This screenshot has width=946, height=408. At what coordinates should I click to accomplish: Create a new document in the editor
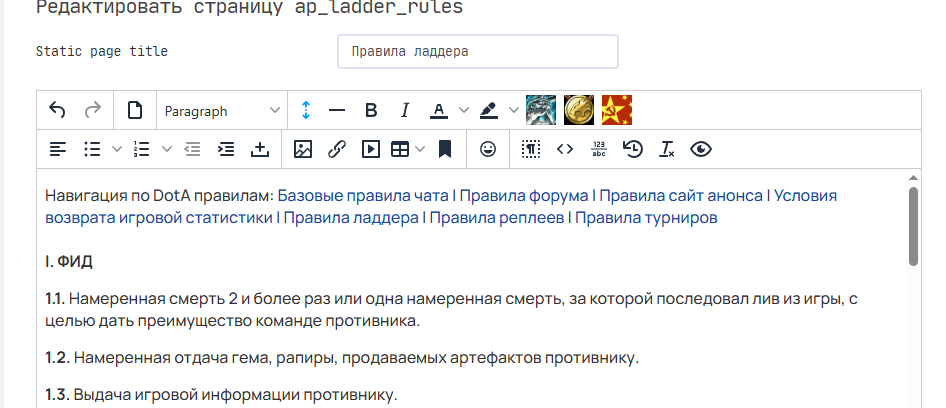click(135, 110)
